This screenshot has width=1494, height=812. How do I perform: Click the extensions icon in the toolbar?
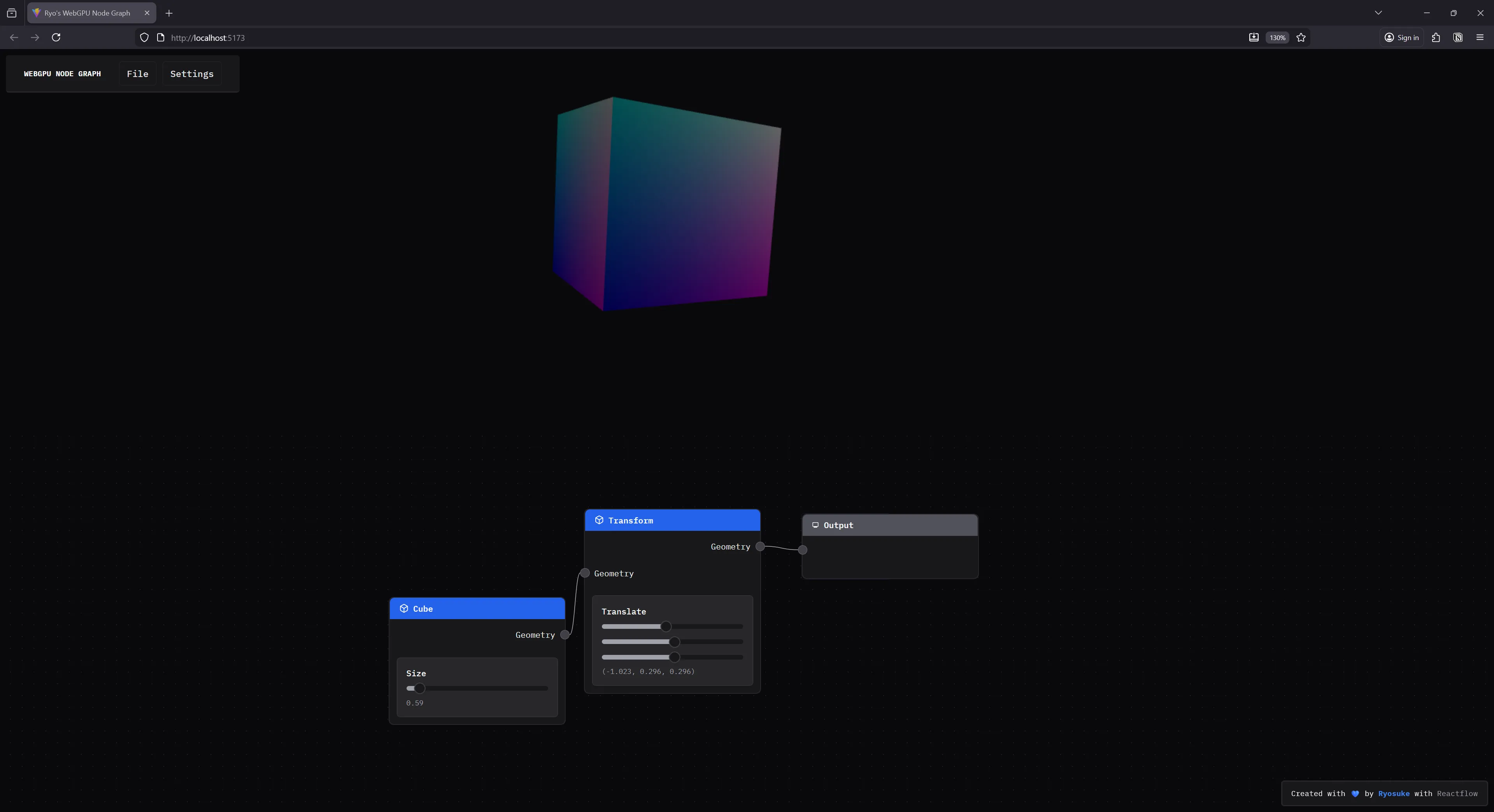coord(1436,38)
